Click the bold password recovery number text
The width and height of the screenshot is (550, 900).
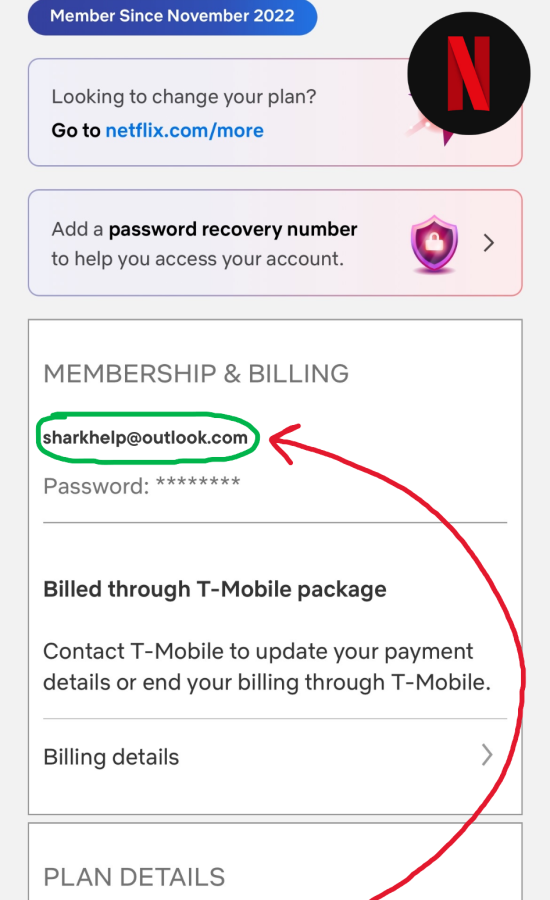(x=233, y=229)
